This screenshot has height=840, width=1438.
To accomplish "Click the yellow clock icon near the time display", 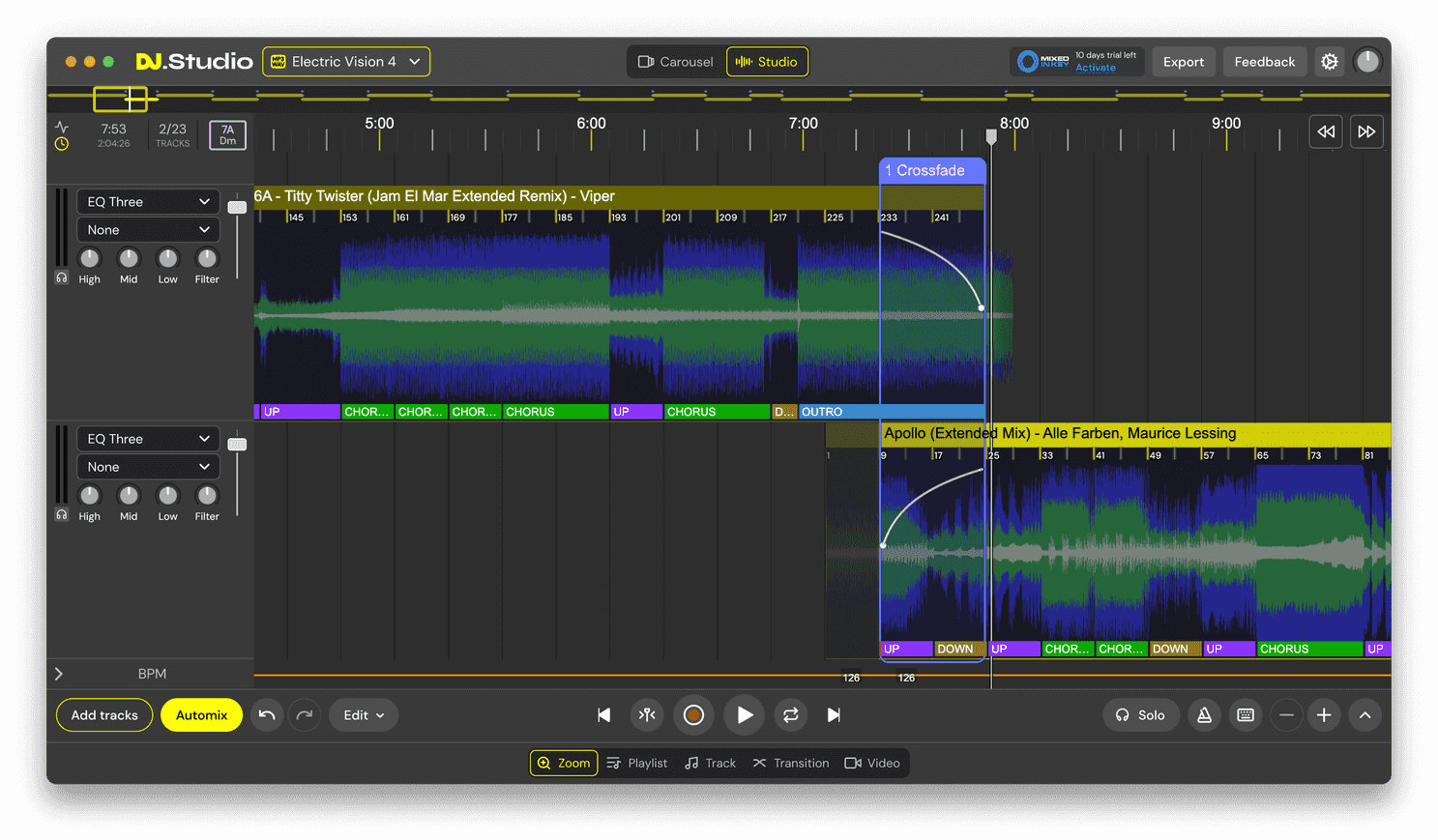I will click(x=60, y=143).
